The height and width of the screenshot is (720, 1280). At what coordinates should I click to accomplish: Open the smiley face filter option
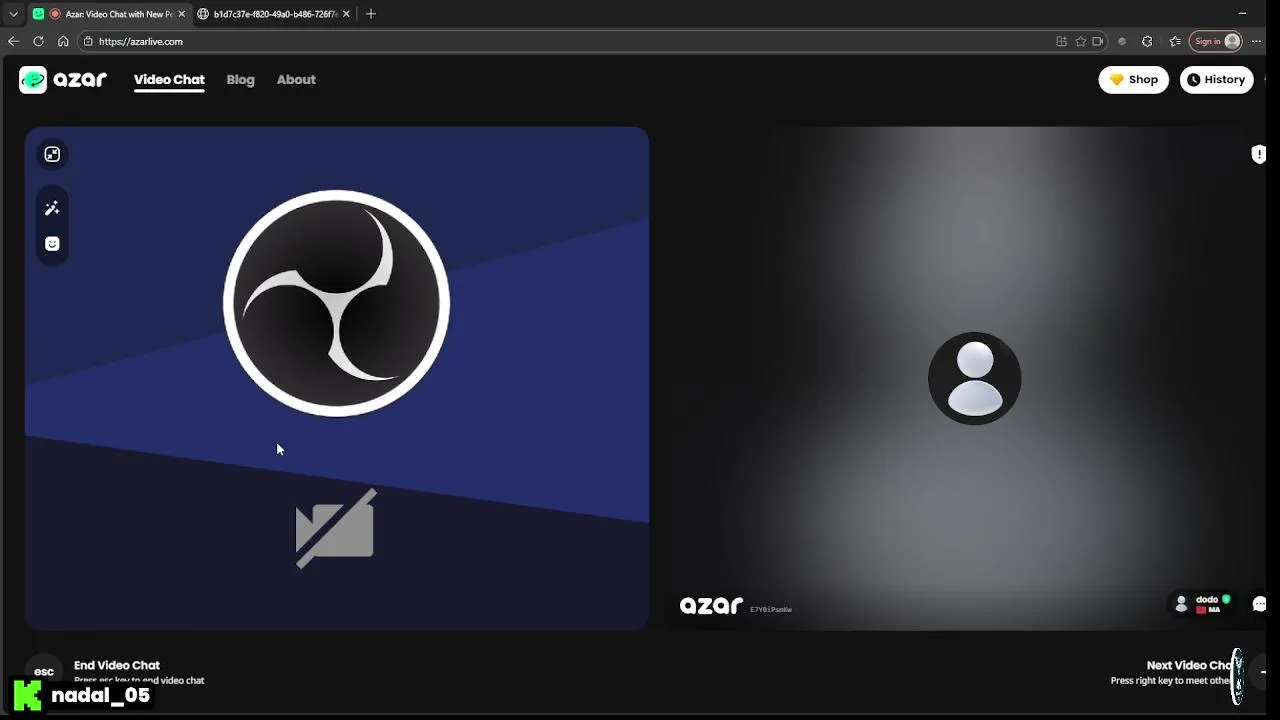tap(52, 244)
